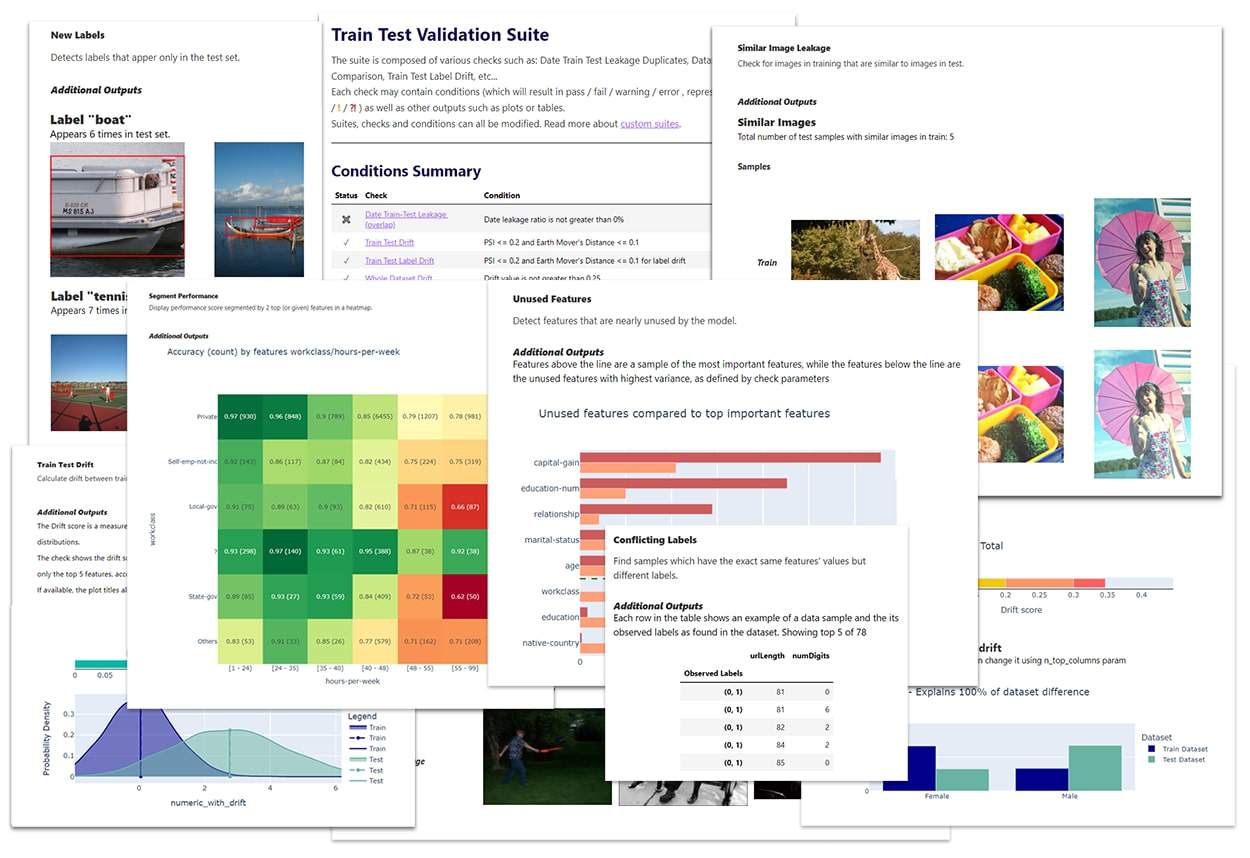Click the 'Private' workclass axis label

point(206,415)
